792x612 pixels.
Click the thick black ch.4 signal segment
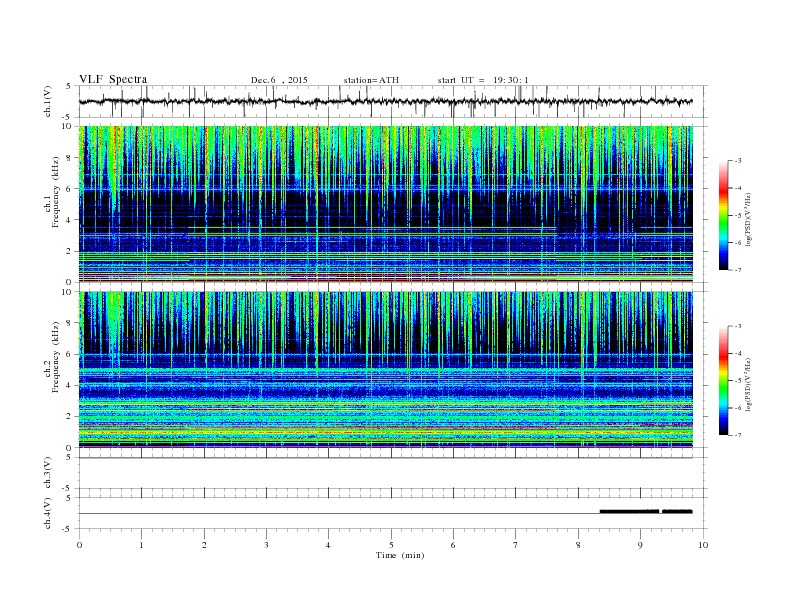(646, 512)
